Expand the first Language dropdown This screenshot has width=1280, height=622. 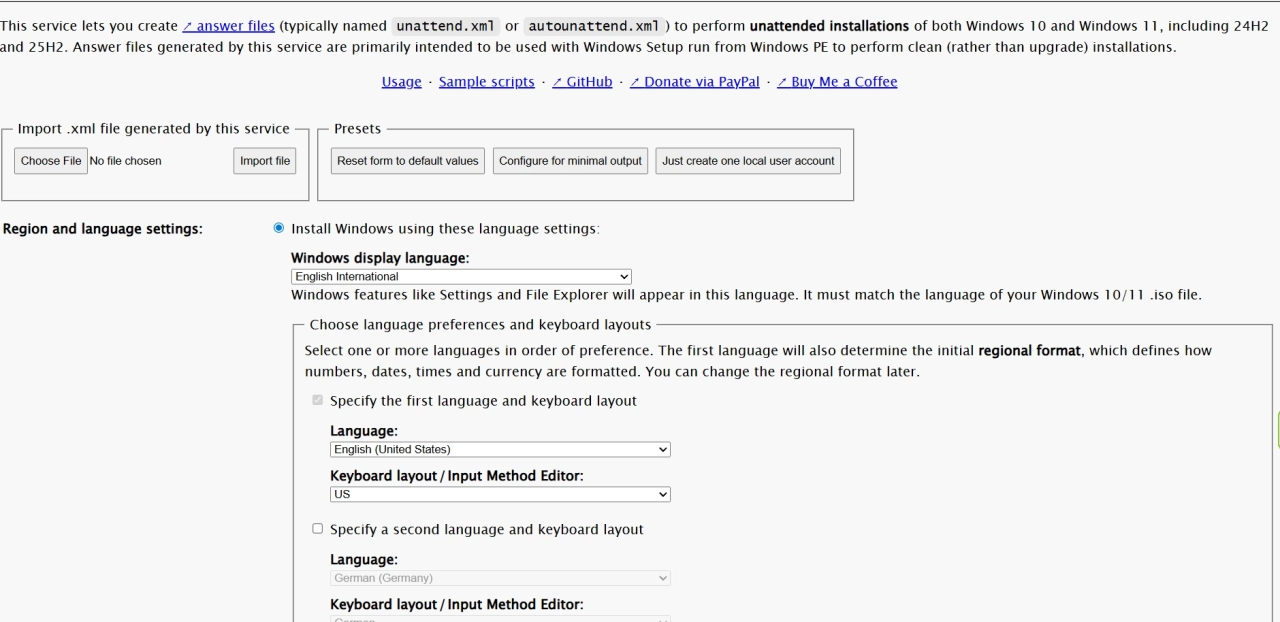coord(500,450)
